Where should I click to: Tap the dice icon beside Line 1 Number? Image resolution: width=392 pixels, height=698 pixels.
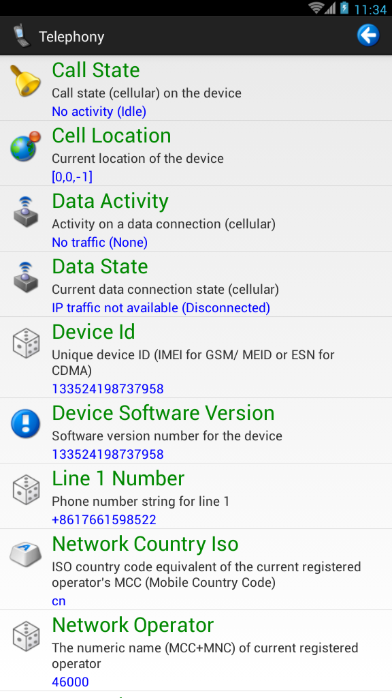click(26, 489)
